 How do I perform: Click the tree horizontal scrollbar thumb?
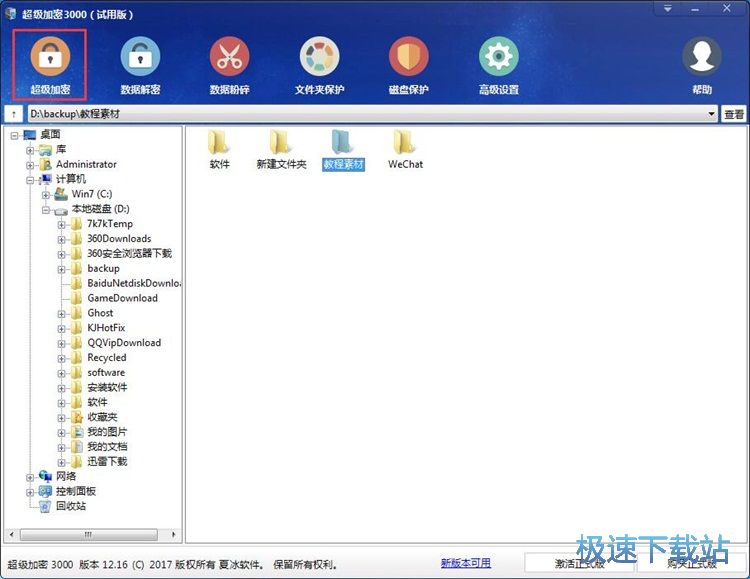coord(88,534)
